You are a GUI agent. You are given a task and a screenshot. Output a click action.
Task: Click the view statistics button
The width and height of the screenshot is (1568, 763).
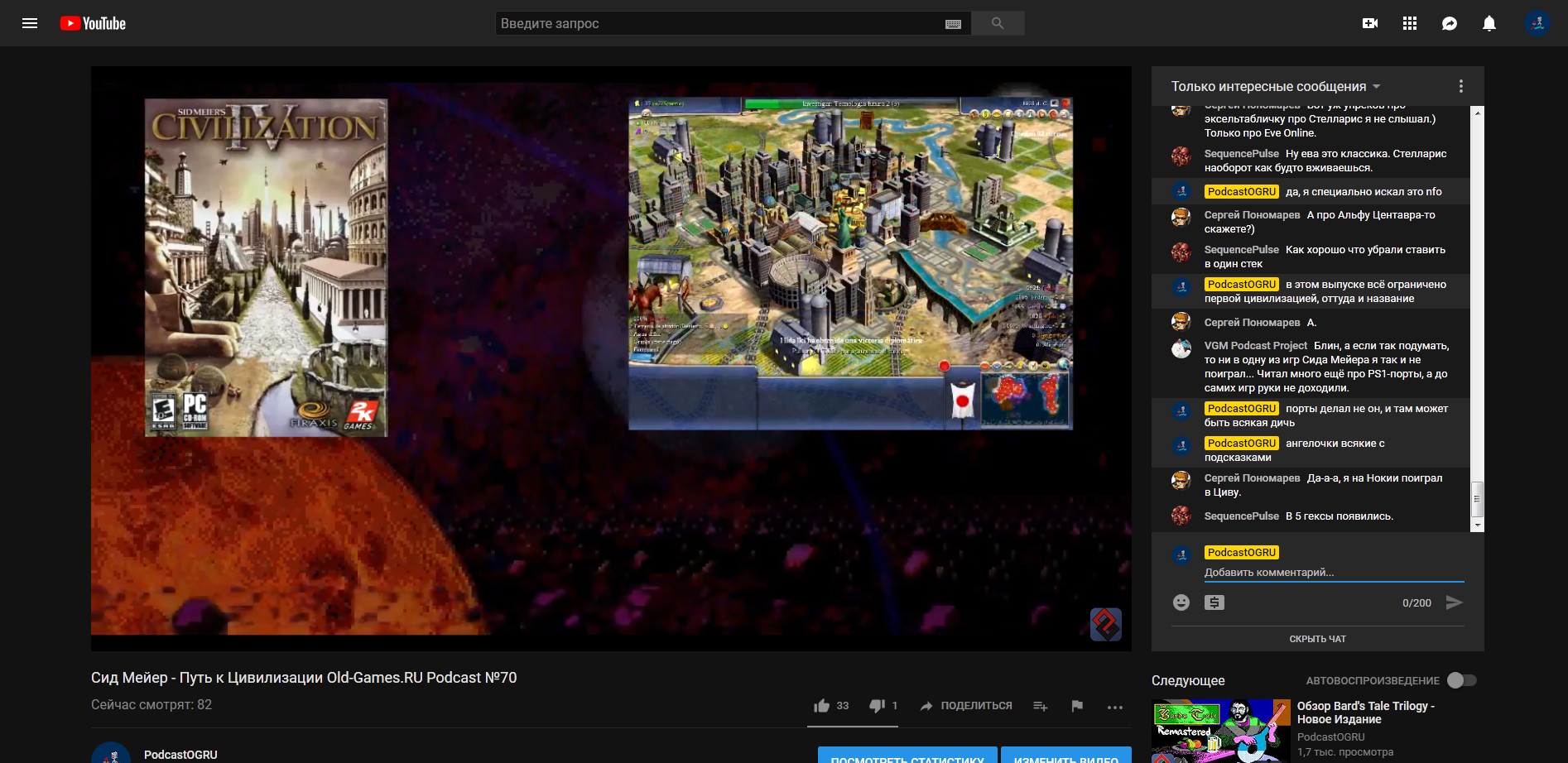pyautogui.click(x=907, y=755)
